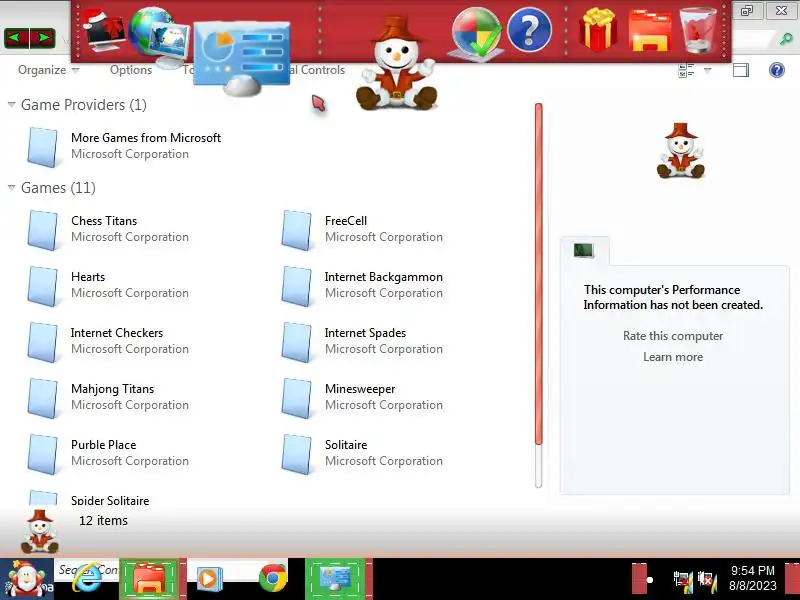Select the Performance tab icon in preview pane
This screenshot has height=600, width=800.
[584, 251]
